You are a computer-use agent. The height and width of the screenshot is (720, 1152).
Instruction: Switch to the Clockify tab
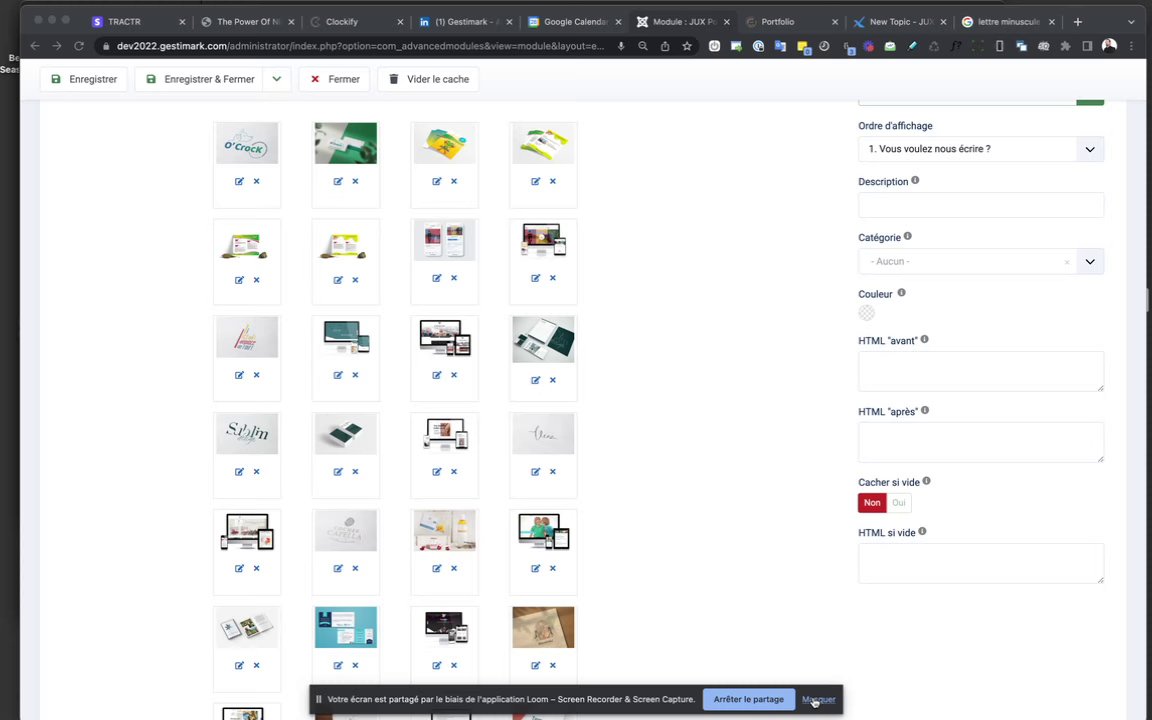(356, 22)
